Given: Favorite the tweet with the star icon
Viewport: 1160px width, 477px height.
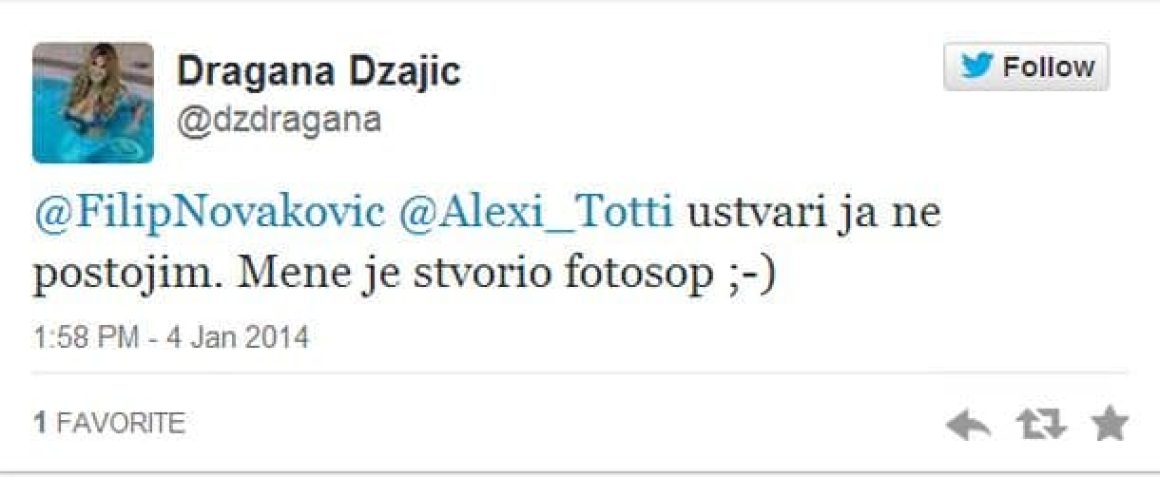Looking at the screenshot, I should pos(1110,424).
